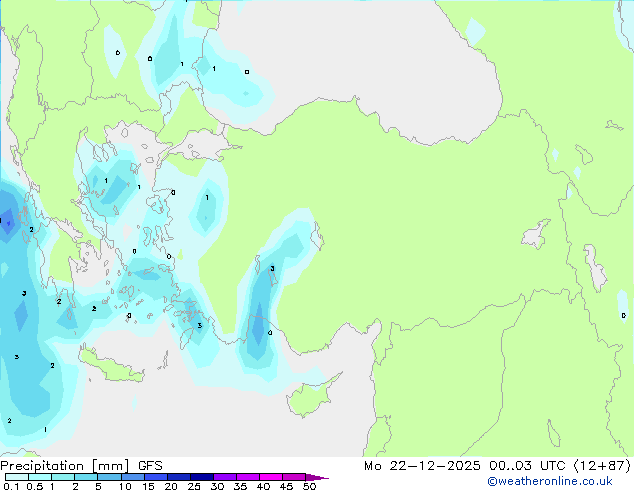
Task: Click the '25' legend value label
Action: (194, 486)
